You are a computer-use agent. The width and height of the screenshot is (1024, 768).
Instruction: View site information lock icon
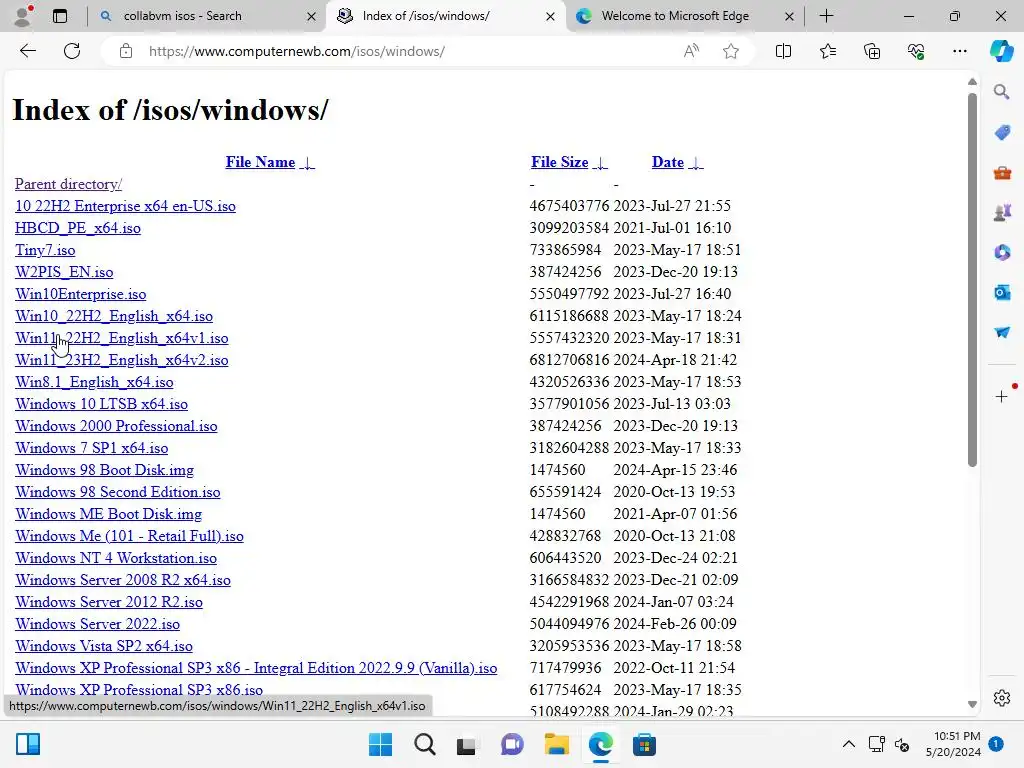coord(126,51)
